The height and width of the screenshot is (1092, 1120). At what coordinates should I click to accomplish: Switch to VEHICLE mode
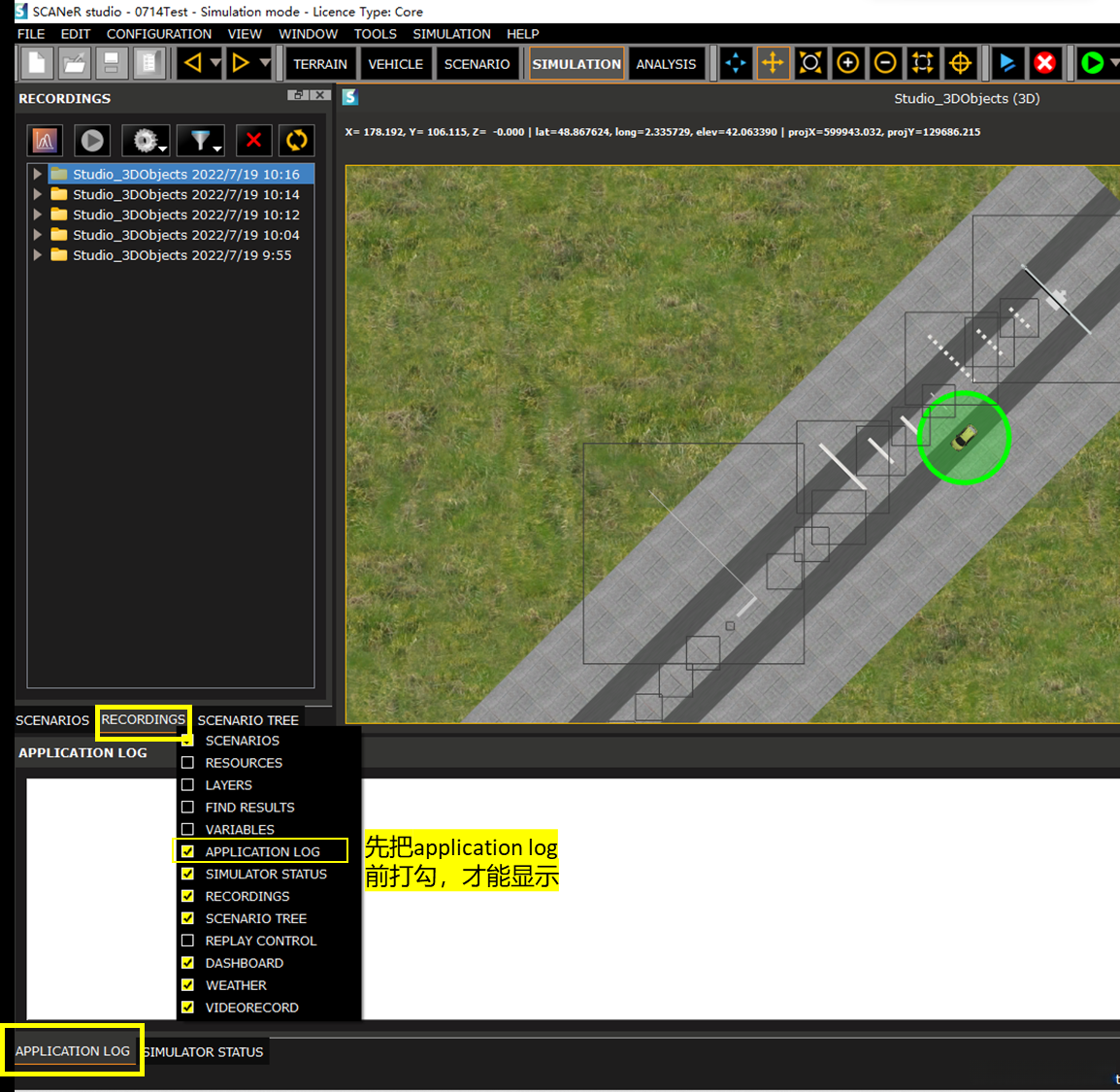pos(396,63)
